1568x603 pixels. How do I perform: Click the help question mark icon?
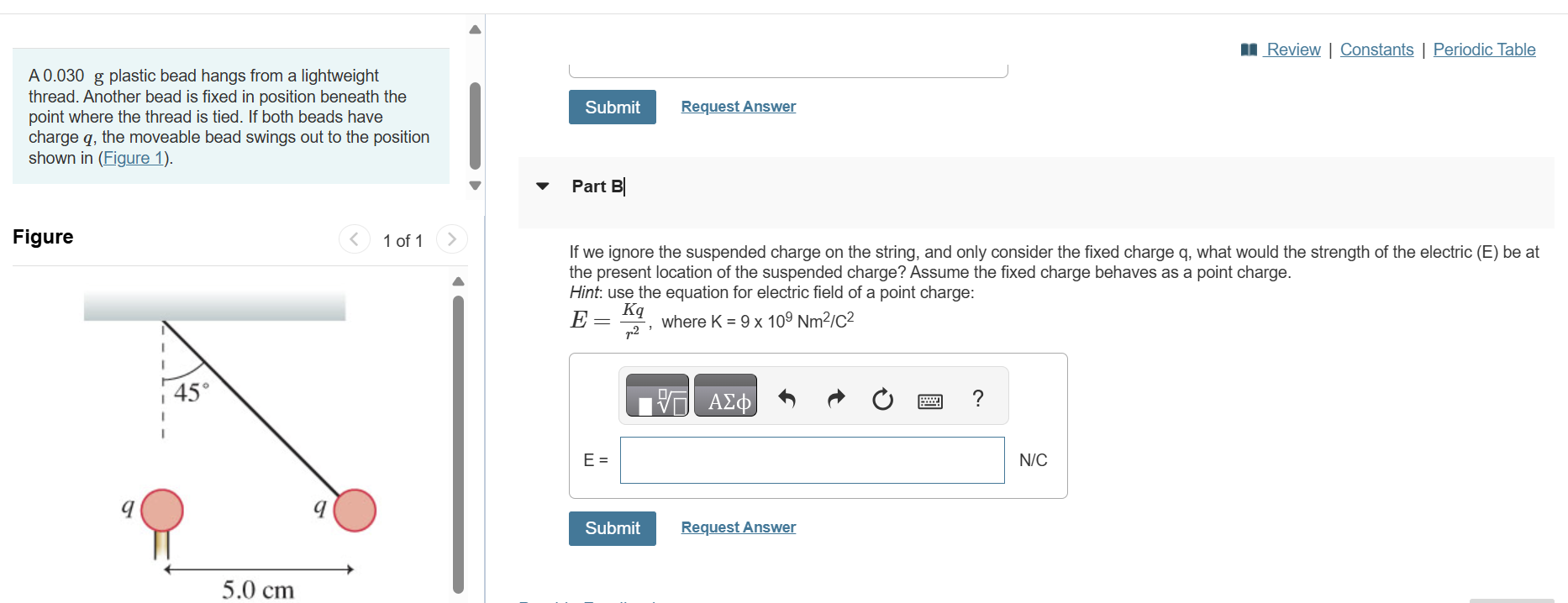978,399
